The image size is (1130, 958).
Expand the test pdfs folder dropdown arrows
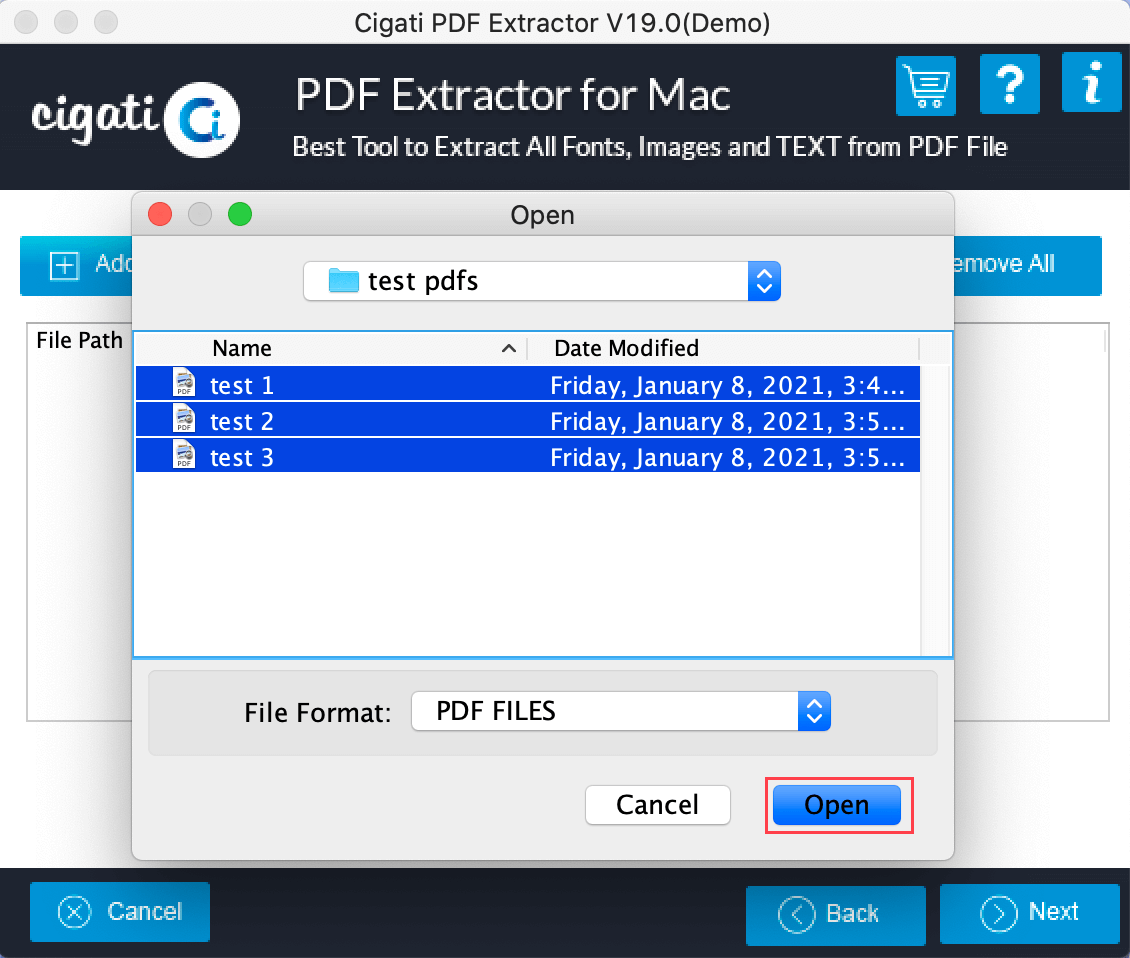click(764, 281)
